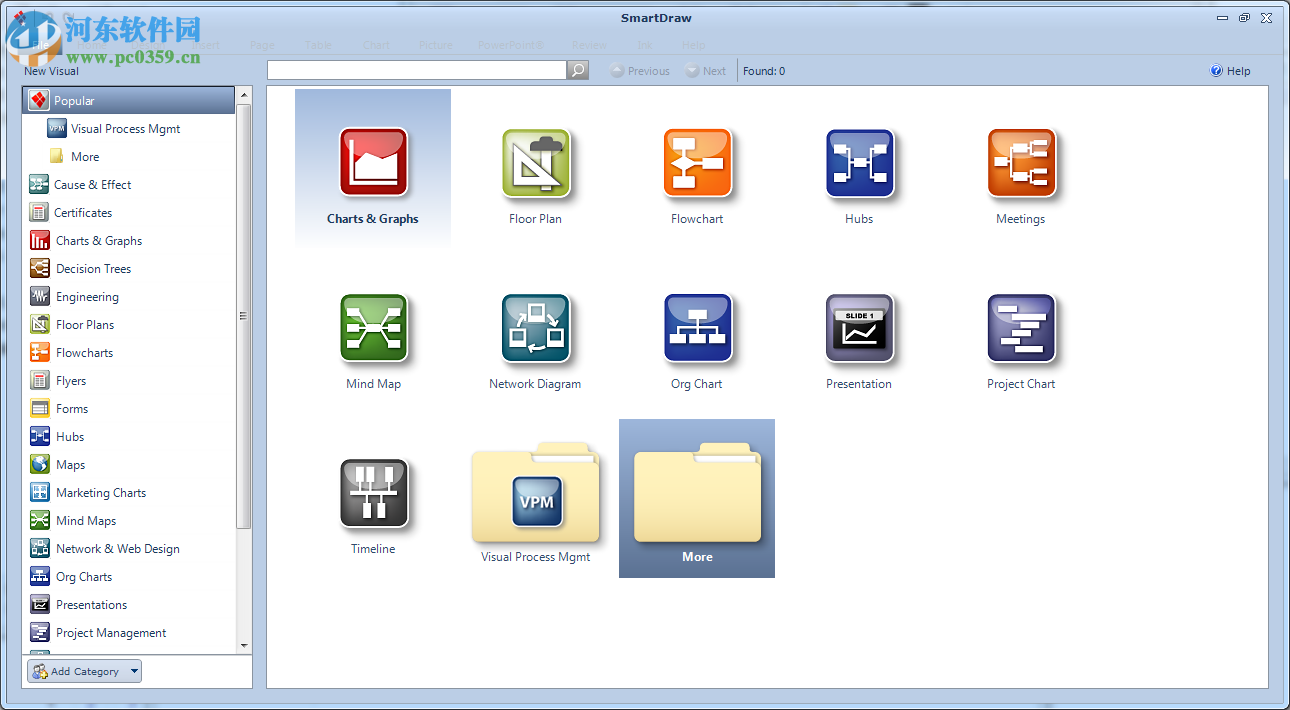Open the PowerPoint® menu

(x=511, y=45)
